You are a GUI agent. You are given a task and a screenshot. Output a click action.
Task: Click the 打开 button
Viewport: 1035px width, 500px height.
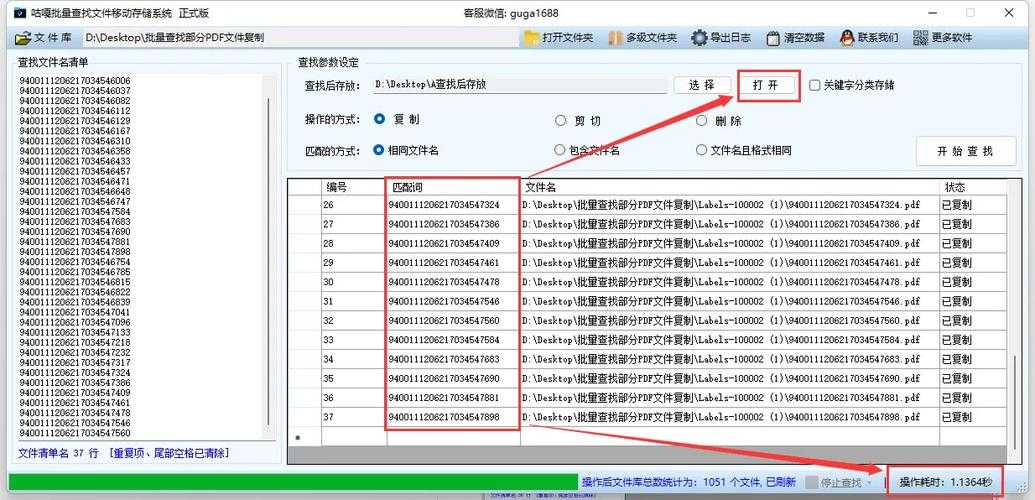766,86
